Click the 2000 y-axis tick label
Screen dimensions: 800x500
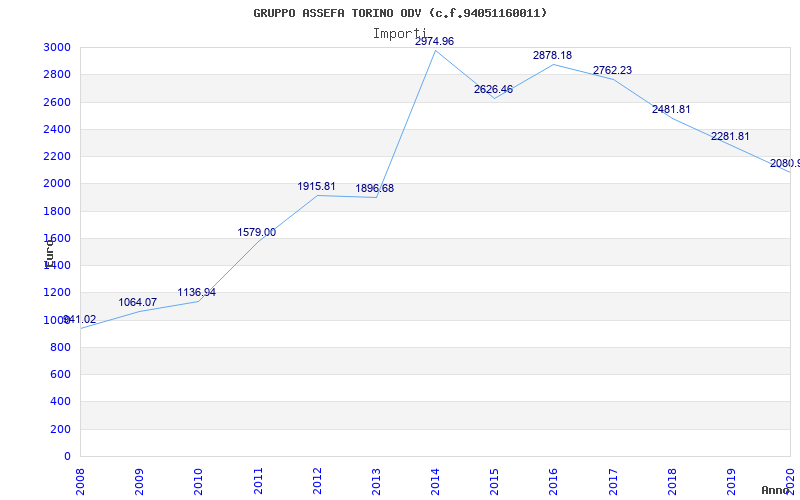click(x=57, y=184)
